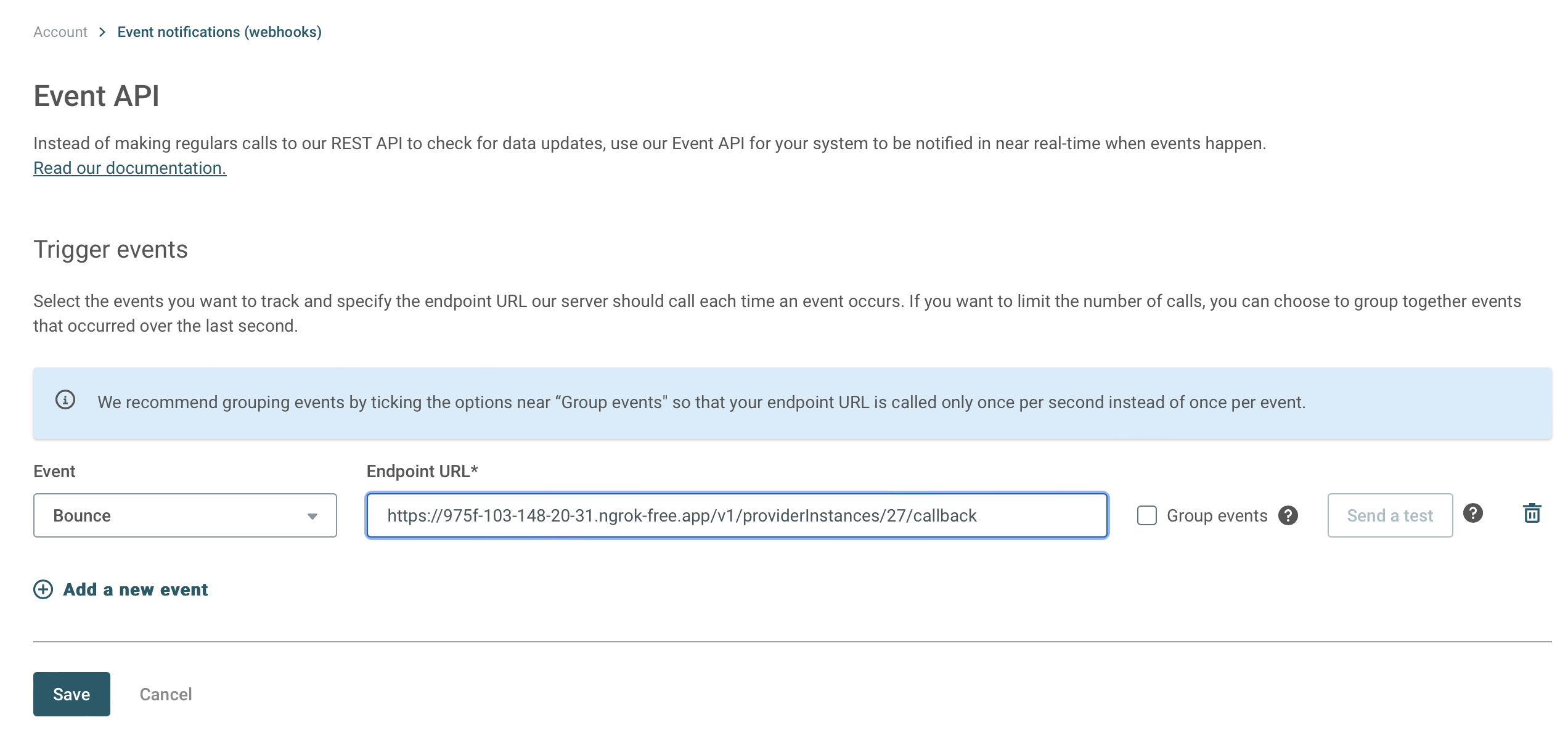Save the webhook configuration
The height and width of the screenshot is (741, 1568).
[71, 694]
